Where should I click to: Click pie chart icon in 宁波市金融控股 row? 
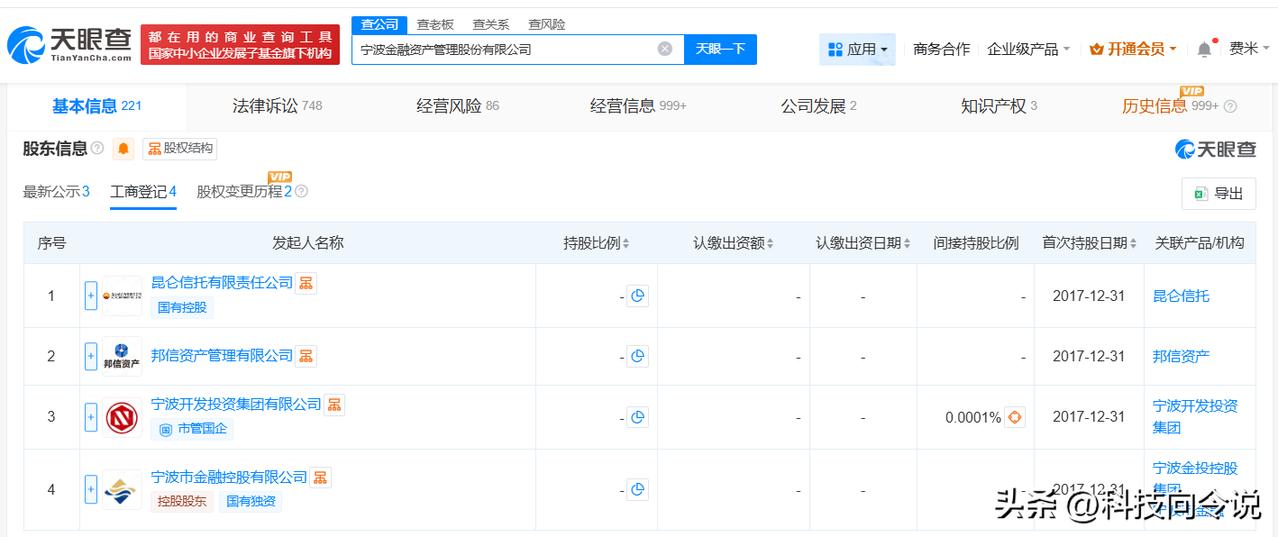[x=637, y=489]
